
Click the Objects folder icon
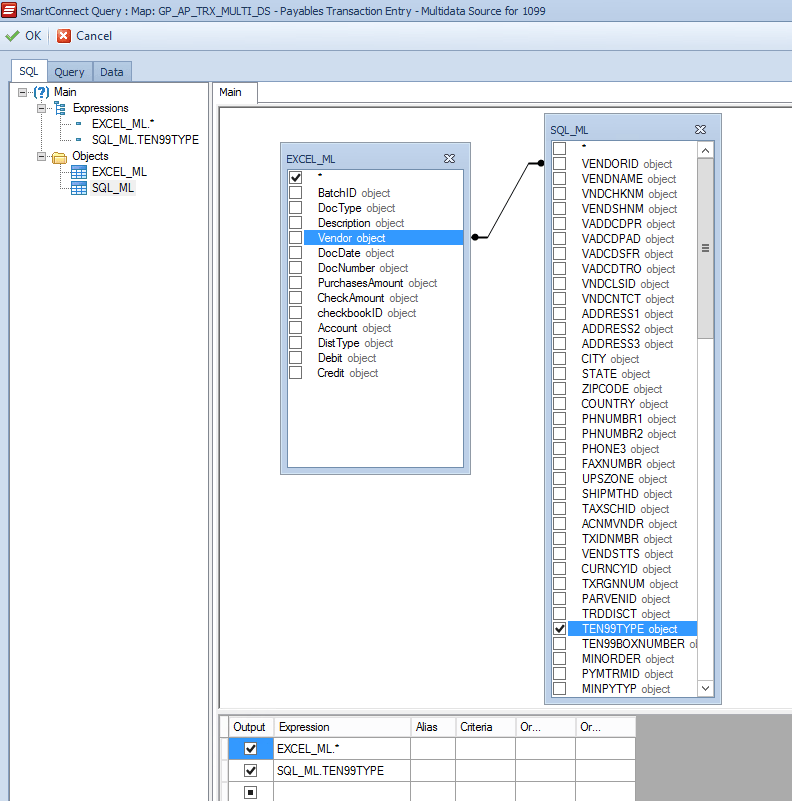59,157
